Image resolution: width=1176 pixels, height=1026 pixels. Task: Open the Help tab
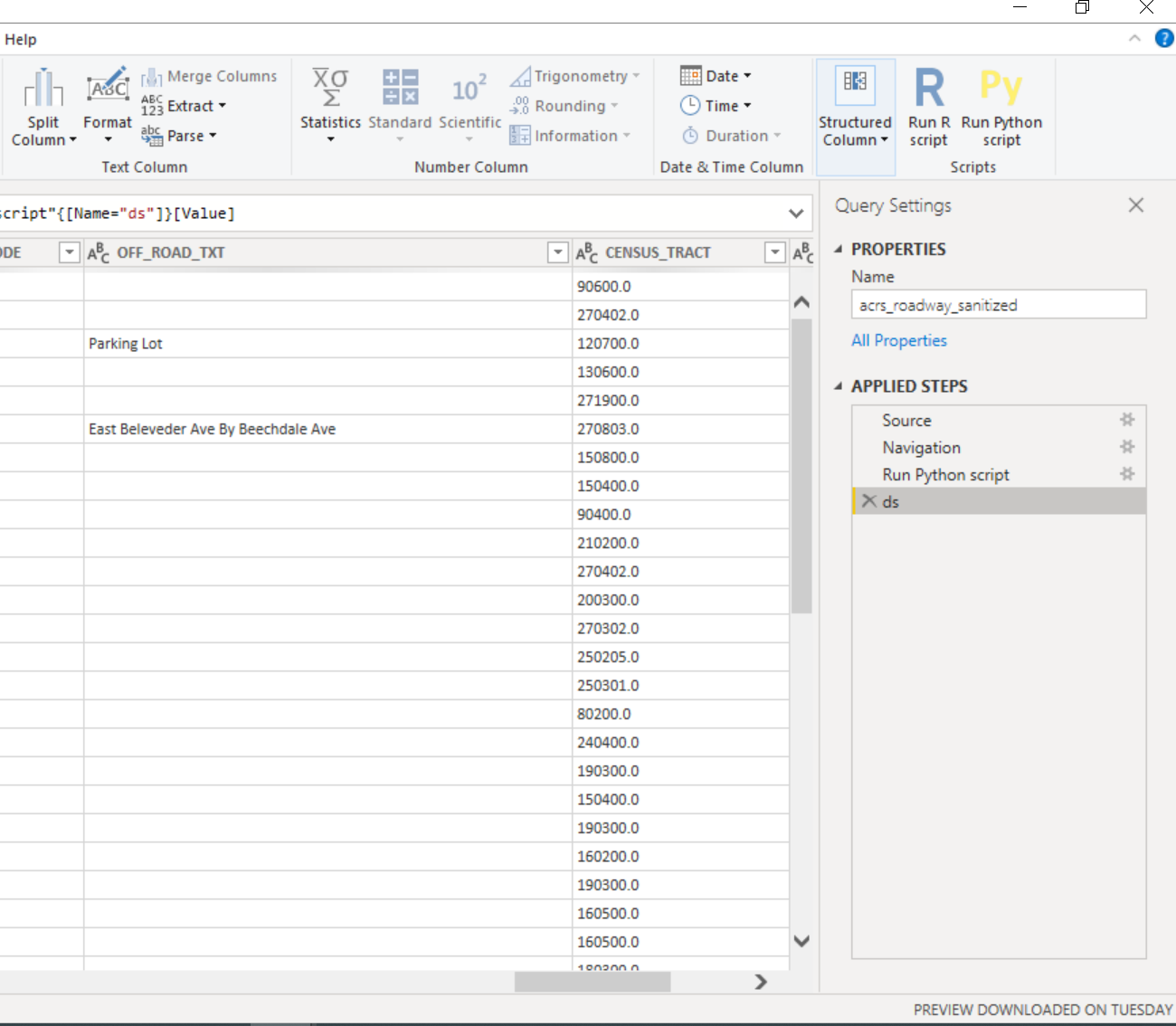point(20,40)
